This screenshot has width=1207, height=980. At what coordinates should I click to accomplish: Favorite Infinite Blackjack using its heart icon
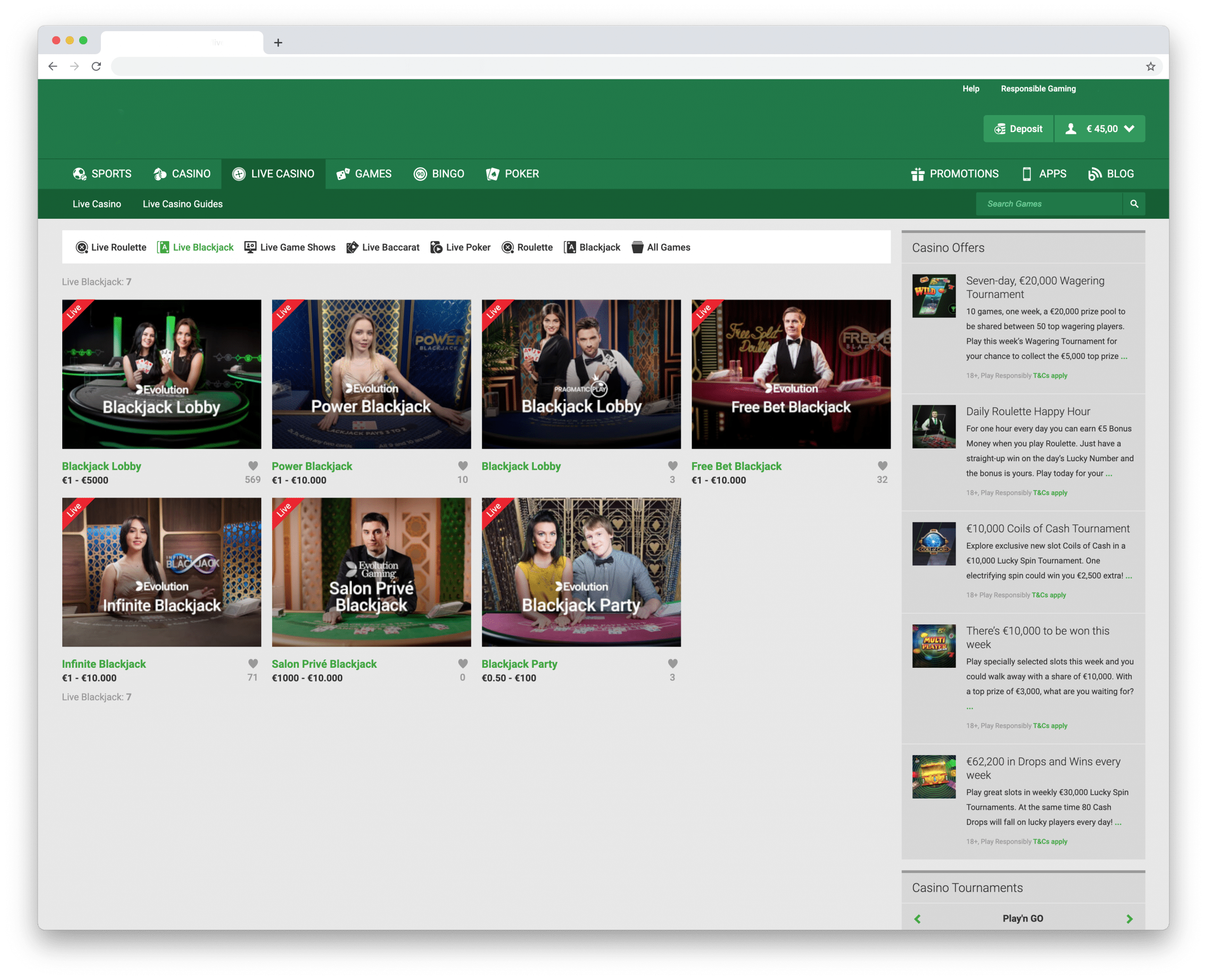pyautogui.click(x=253, y=663)
